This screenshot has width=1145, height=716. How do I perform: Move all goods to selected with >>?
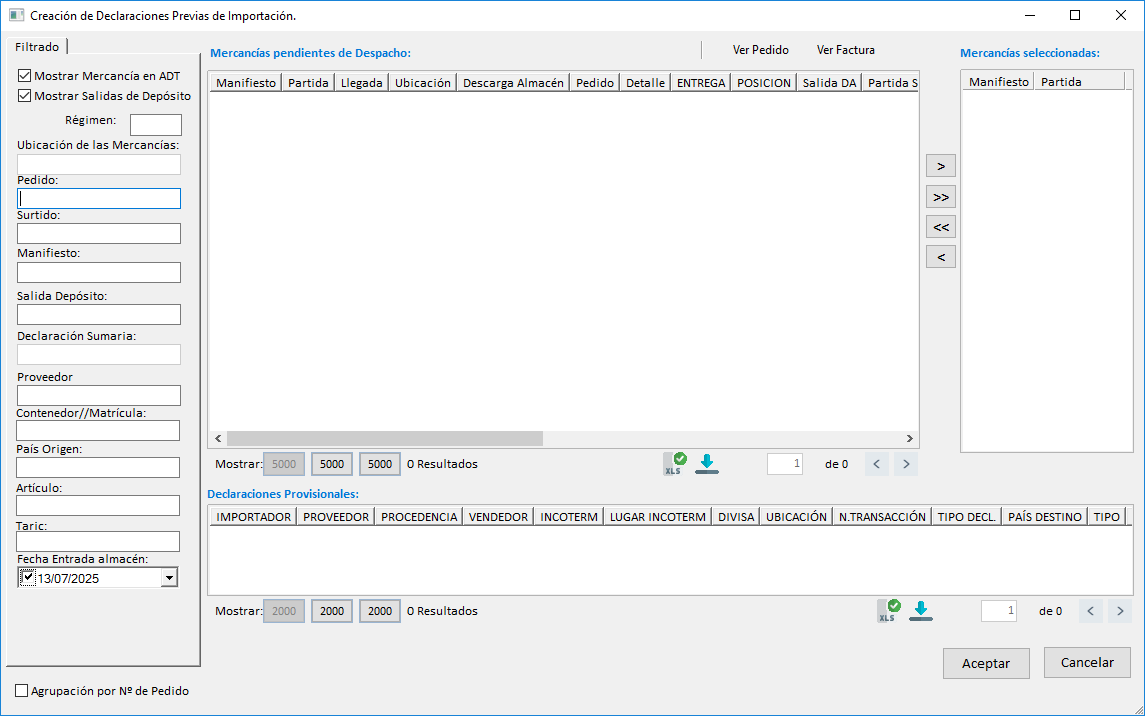pyautogui.click(x=940, y=197)
